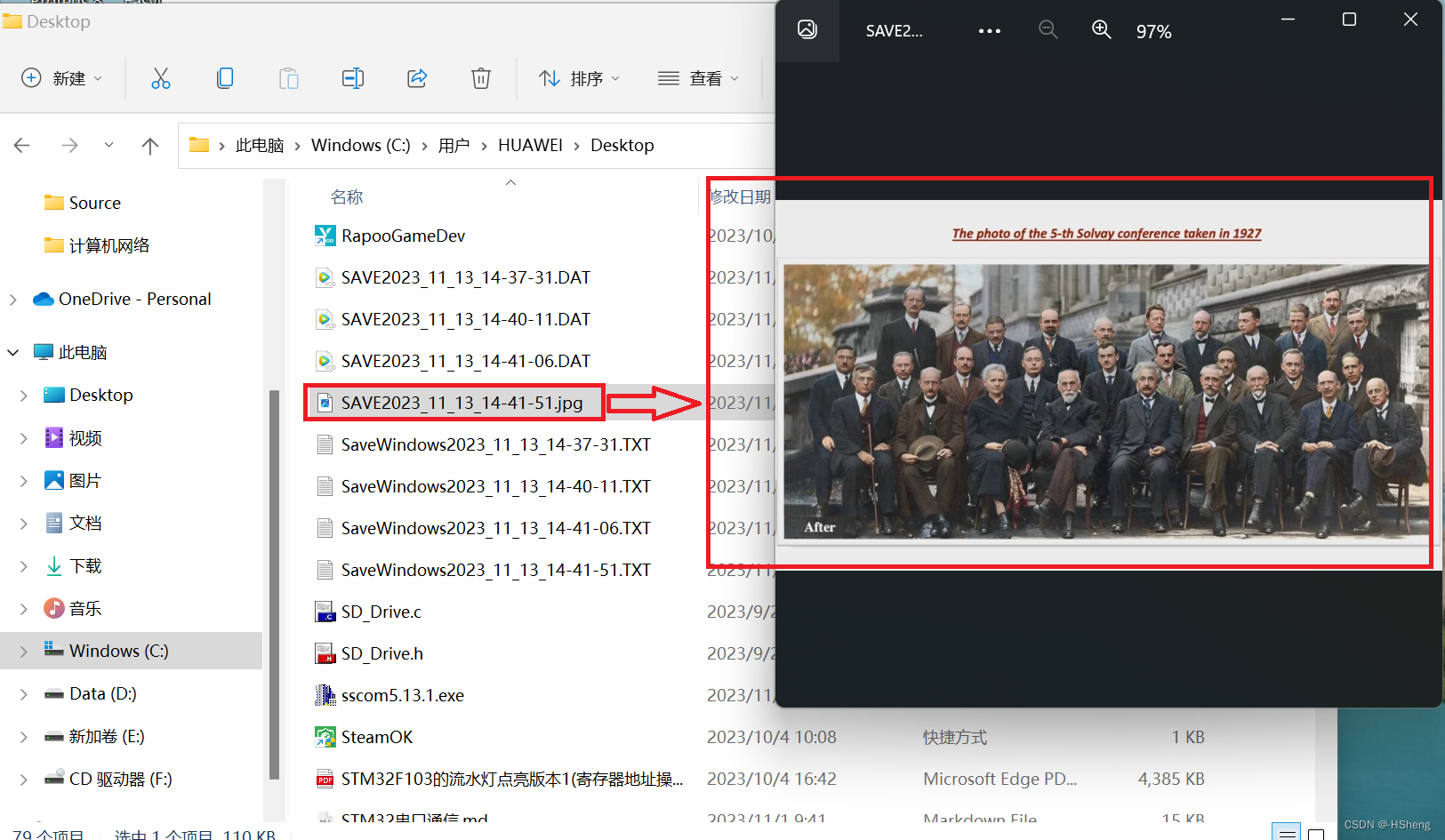This screenshot has height=840, width=1445.
Task: Switch to details view layout icon
Action: tap(1287, 833)
